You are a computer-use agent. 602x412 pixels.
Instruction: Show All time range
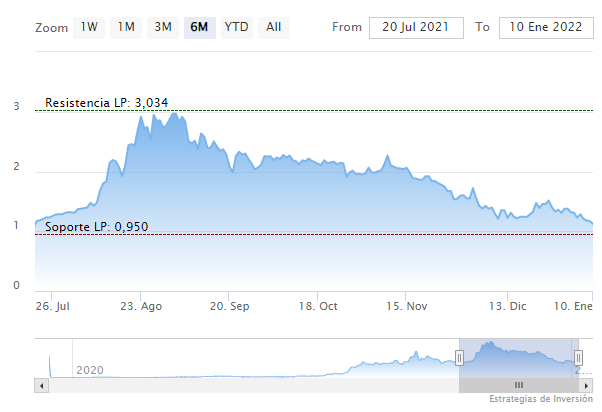[x=274, y=27]
